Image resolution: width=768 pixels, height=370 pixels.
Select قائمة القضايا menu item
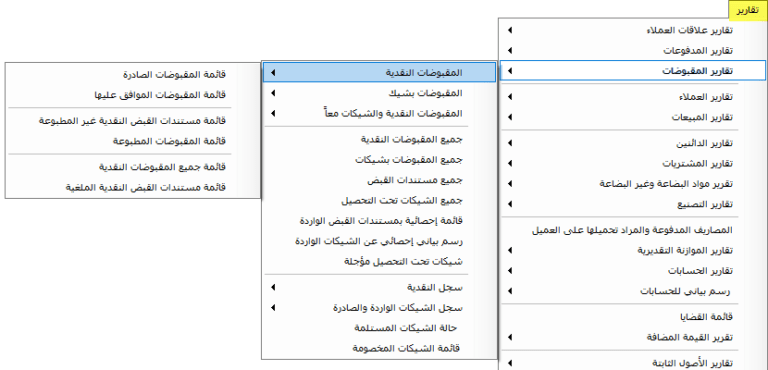coord(632,317)
